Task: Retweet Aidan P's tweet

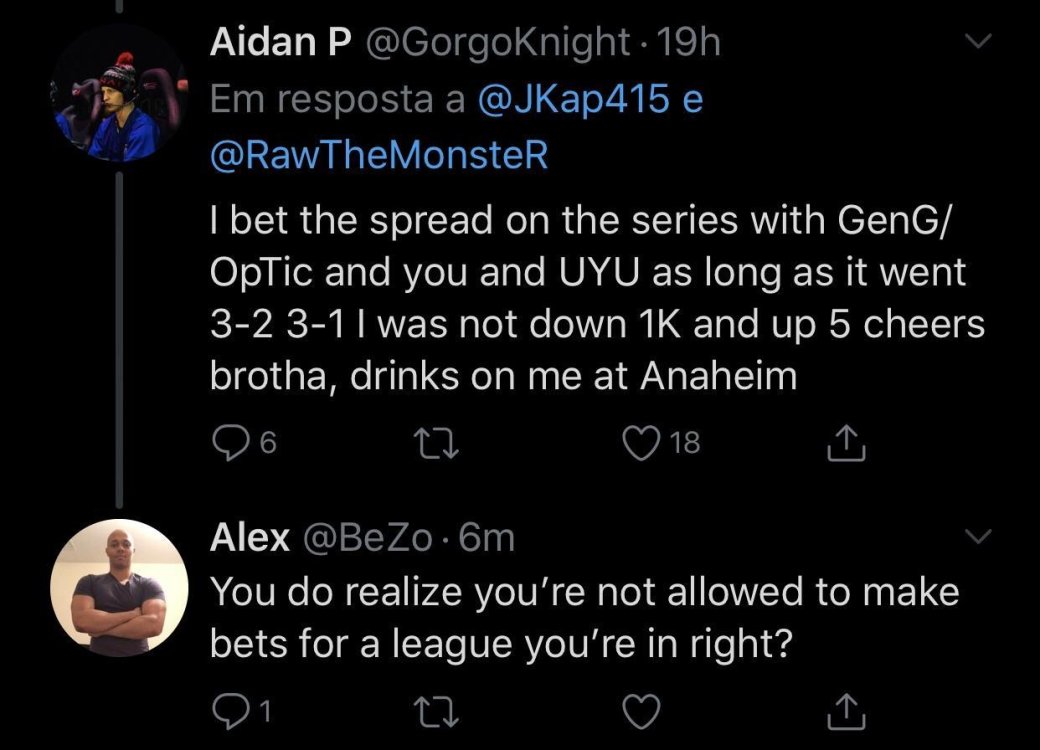Action: [438, 442]
